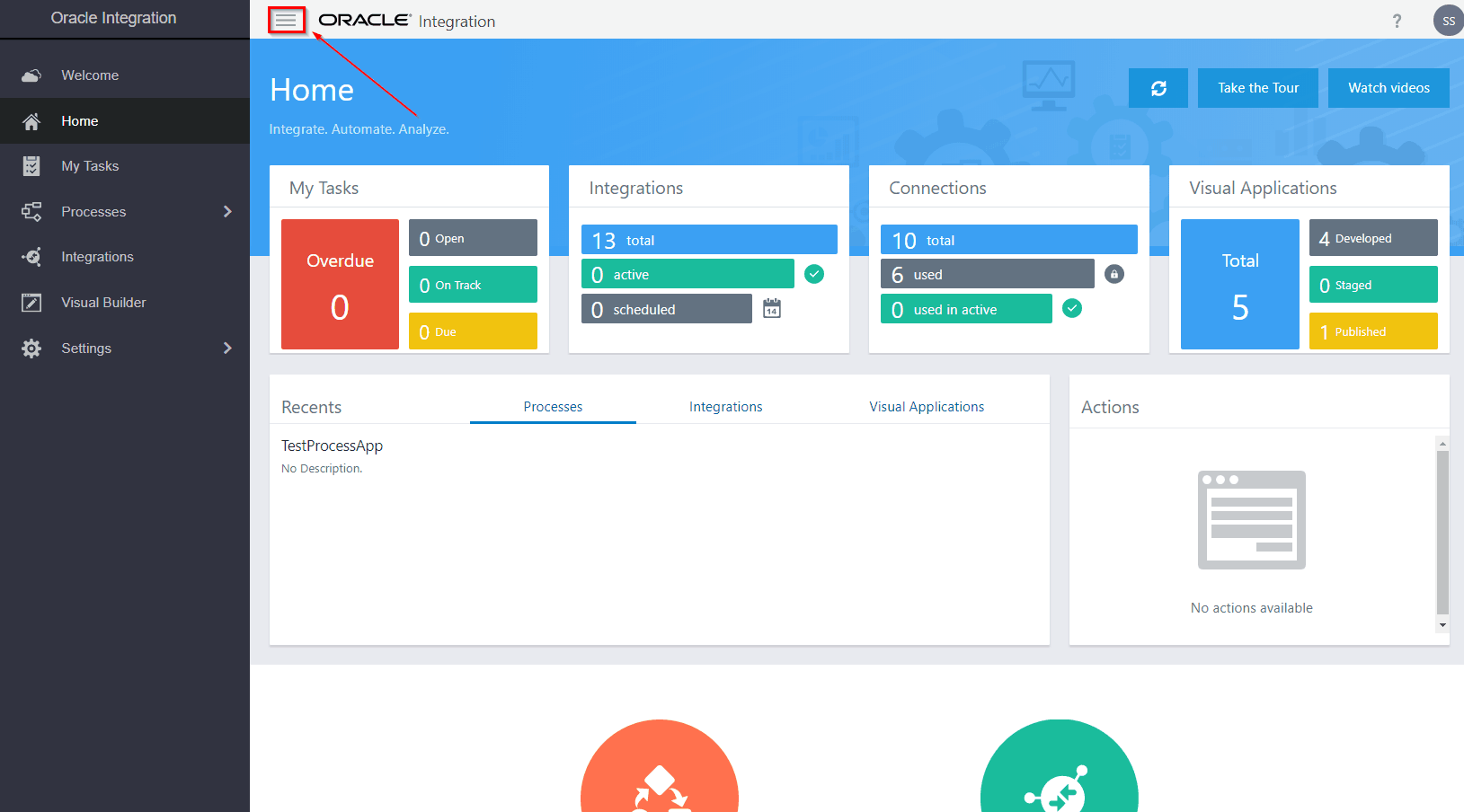1464x812 pixels.
Task: Click the no actions placeholder image
Action: [x=1252, y=520]
